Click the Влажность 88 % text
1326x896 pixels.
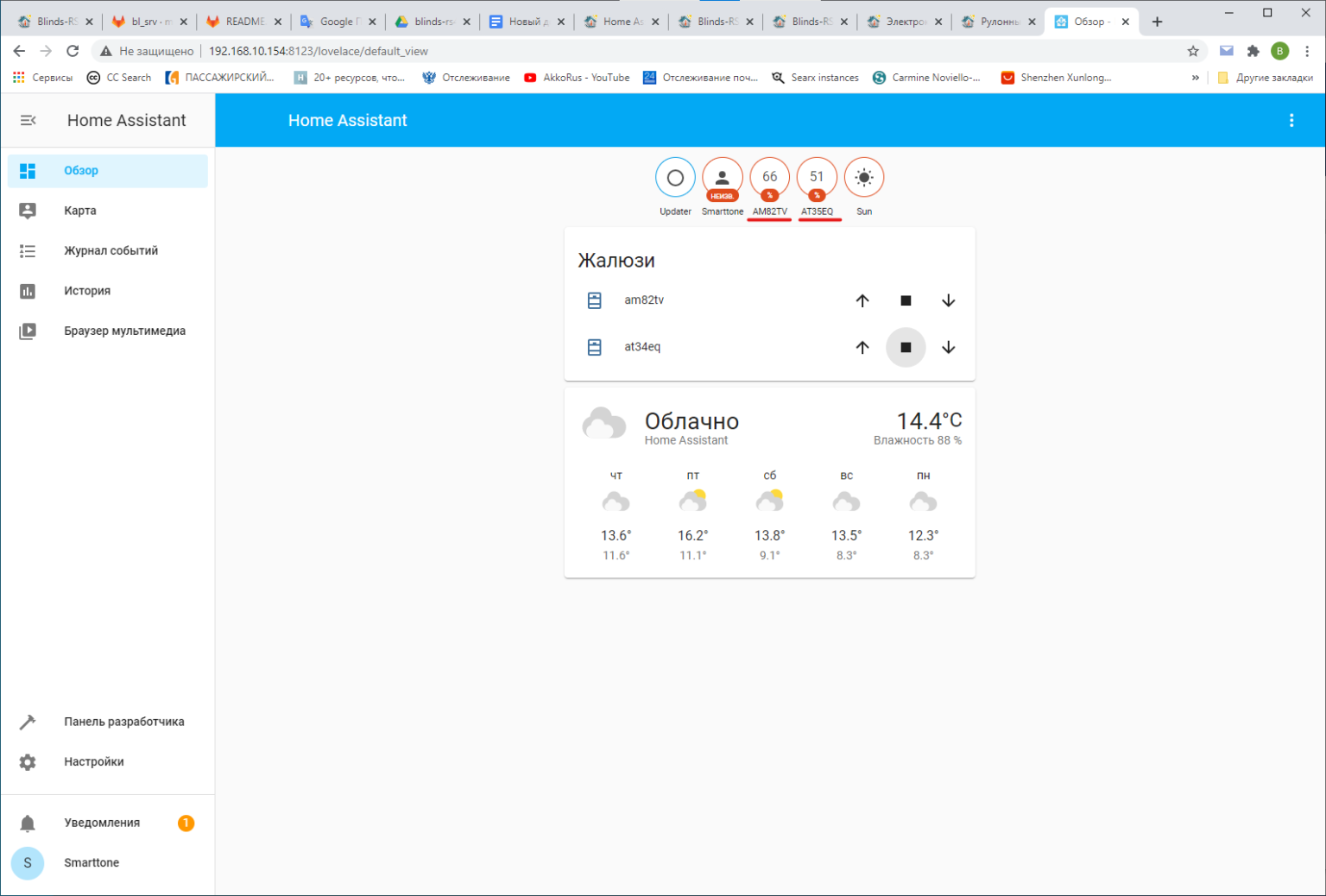pyautogui.click(x=918, y=440)
